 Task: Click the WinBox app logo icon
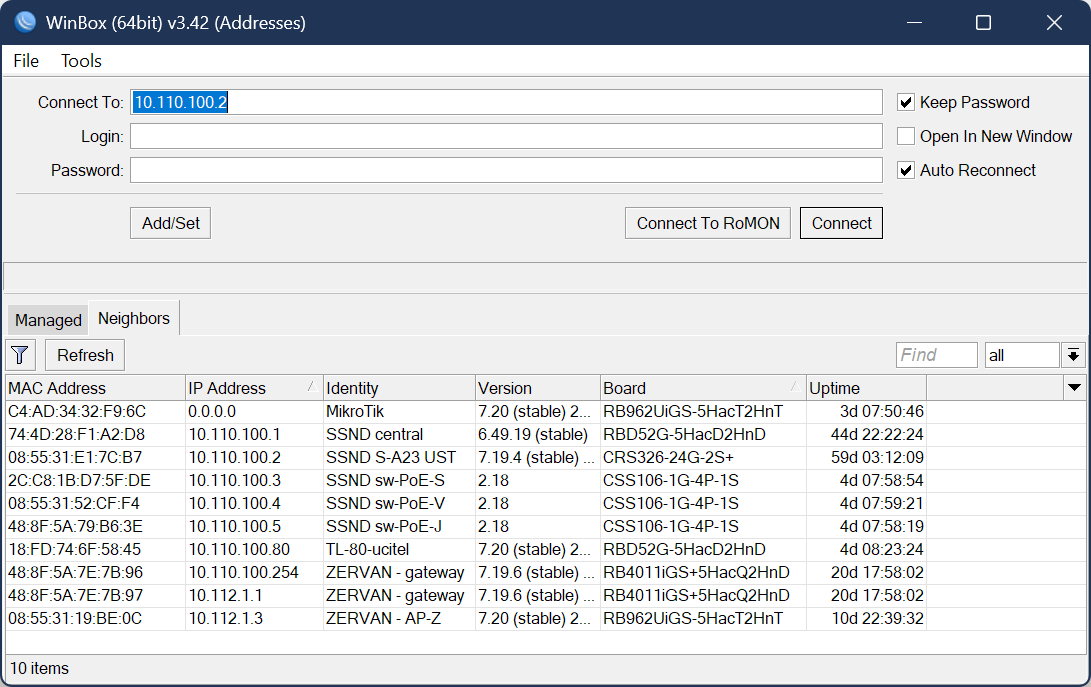[x=25, y=22]
